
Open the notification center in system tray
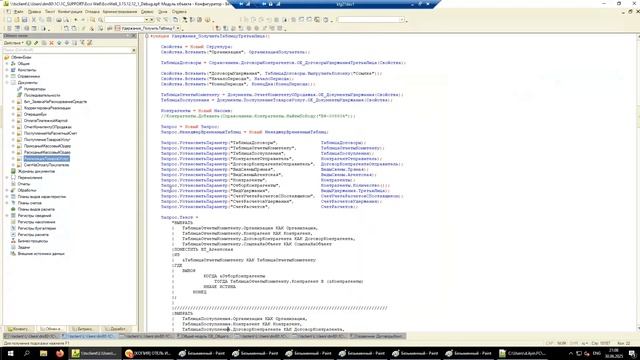pyautogui.click(x=632, y=353)
